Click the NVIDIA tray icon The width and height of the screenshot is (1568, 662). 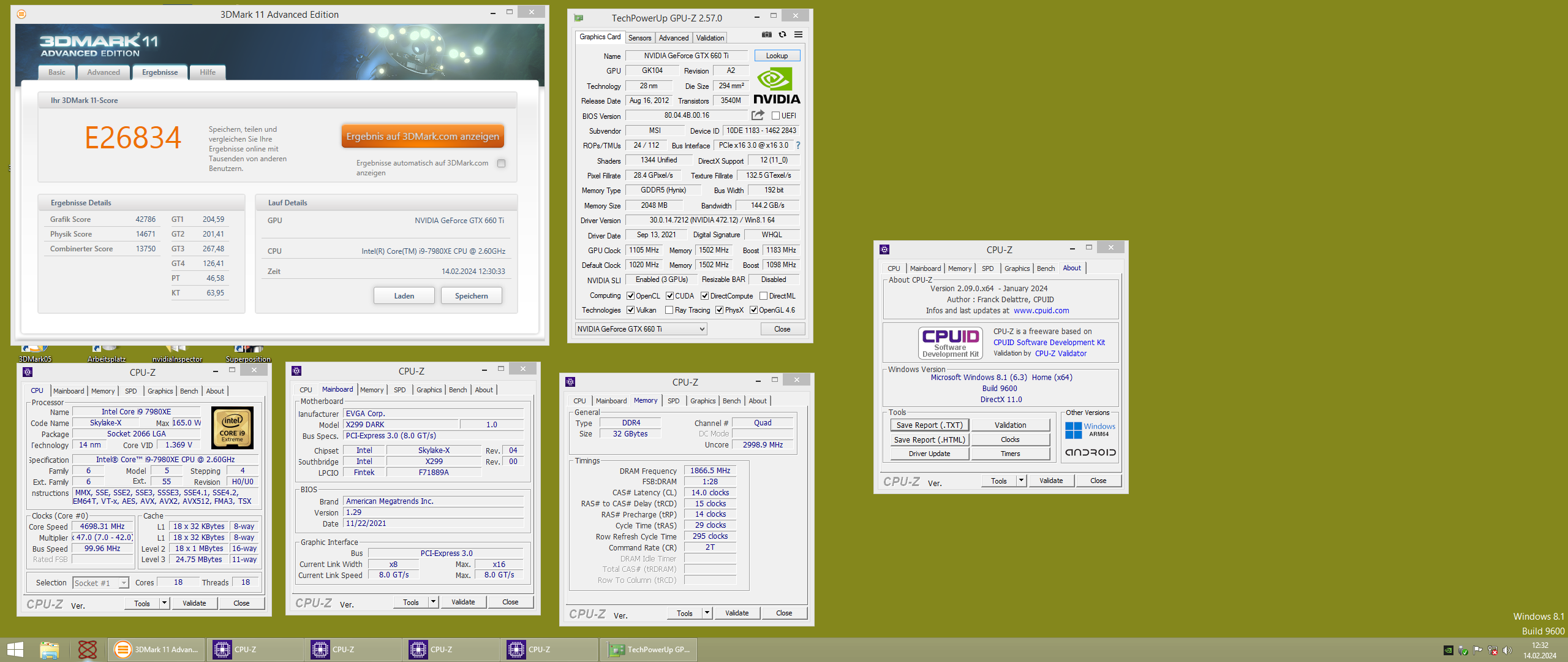point(1448,650)
